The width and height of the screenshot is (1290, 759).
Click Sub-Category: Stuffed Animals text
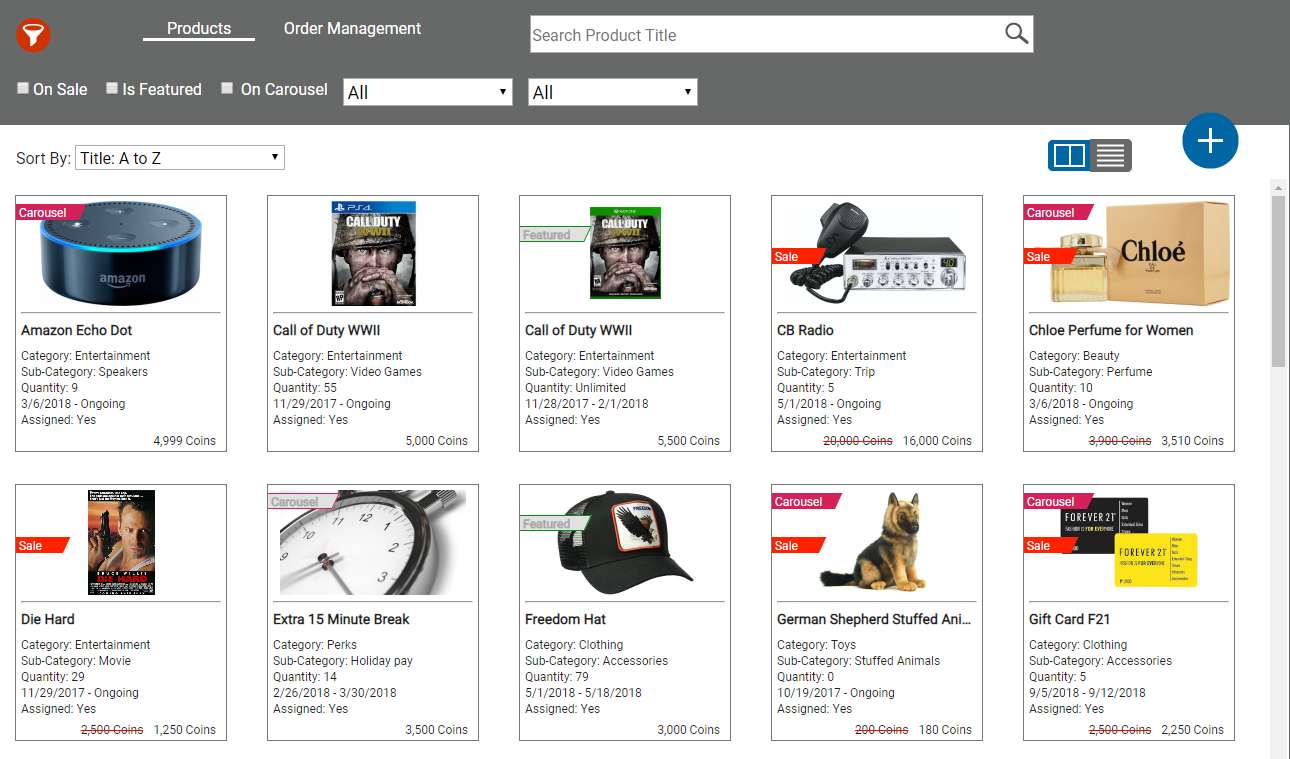tap(858, 661)
